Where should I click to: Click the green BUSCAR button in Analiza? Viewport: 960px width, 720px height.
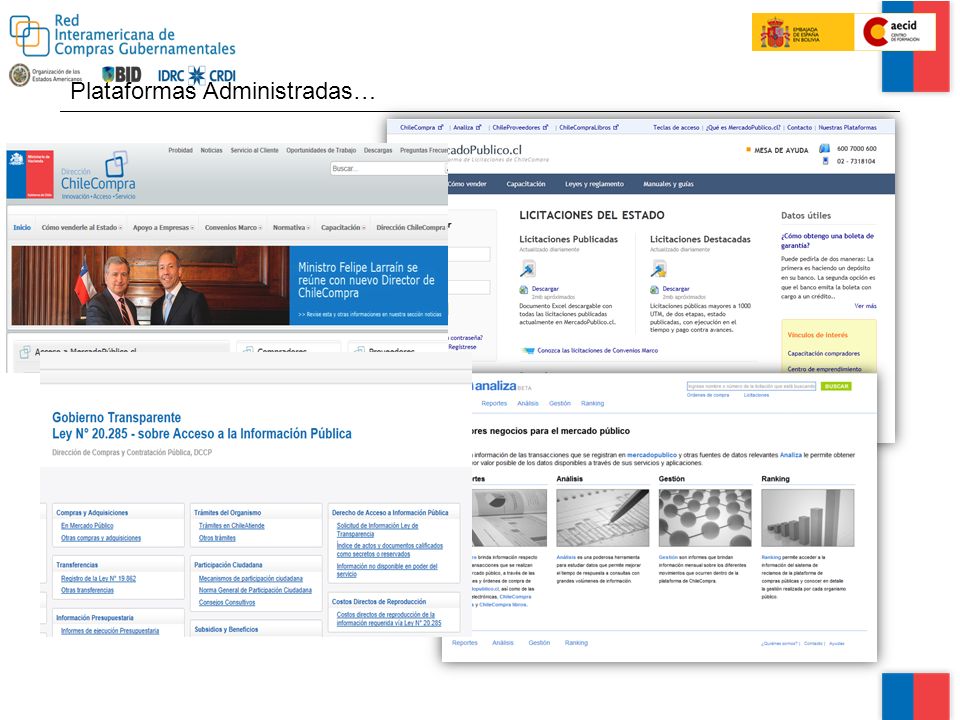pos(836,386)
